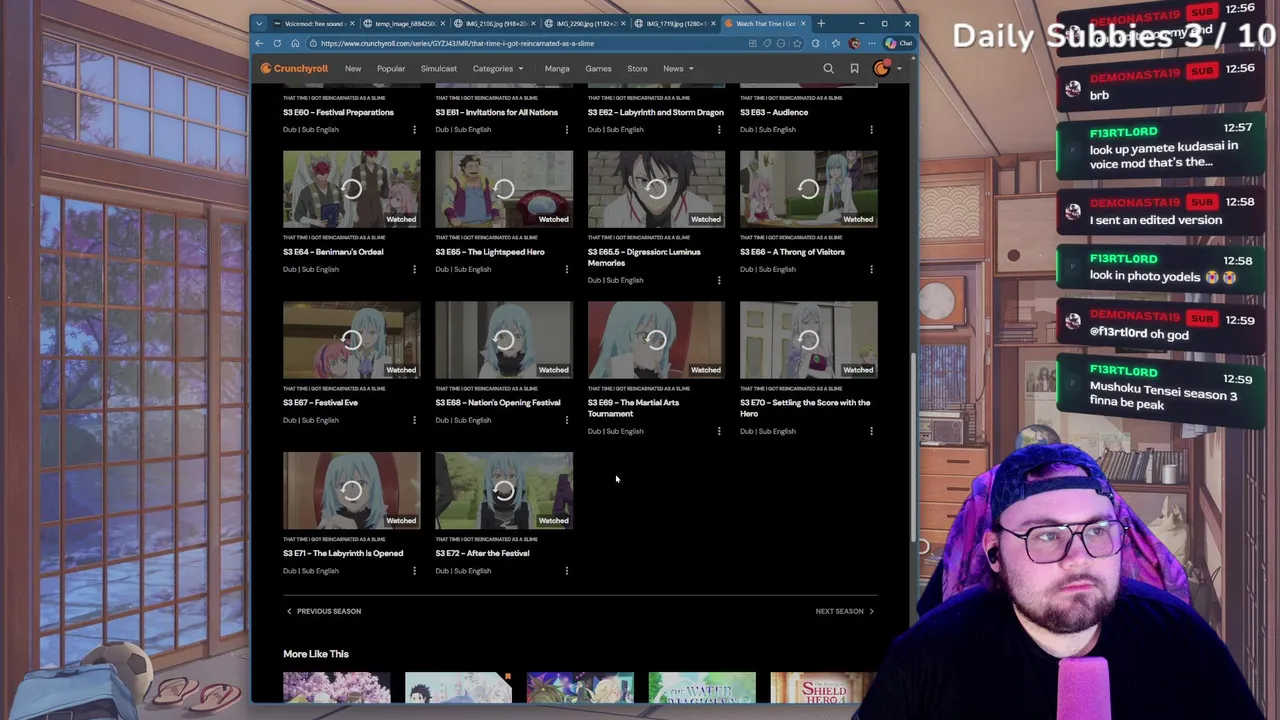Expand the Categories dropdown
The height and width of the screenshot is (720, 1280).
(498, 69)
